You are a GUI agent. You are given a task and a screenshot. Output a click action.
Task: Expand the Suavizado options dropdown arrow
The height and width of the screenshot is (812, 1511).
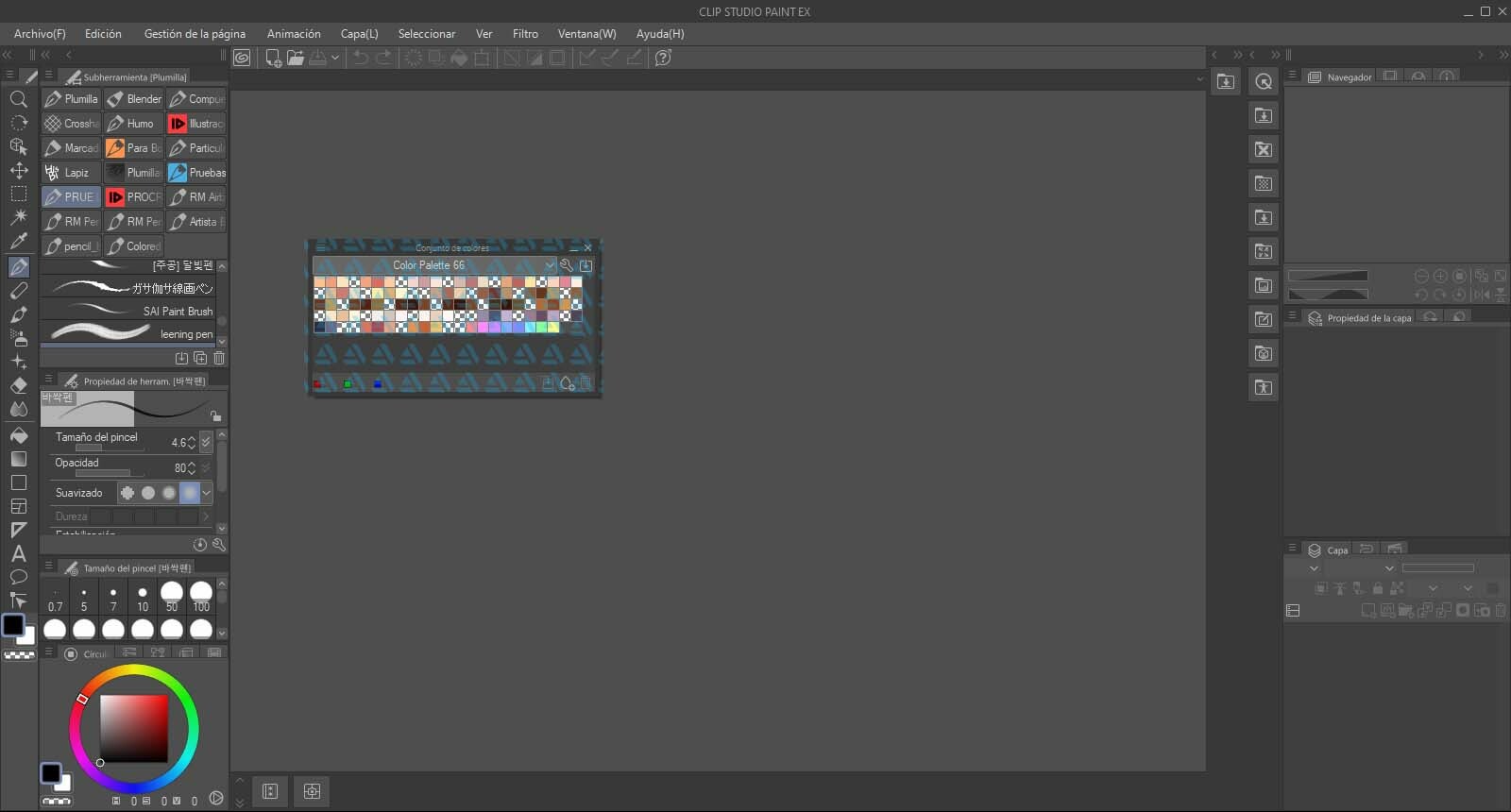click(206, 493)
